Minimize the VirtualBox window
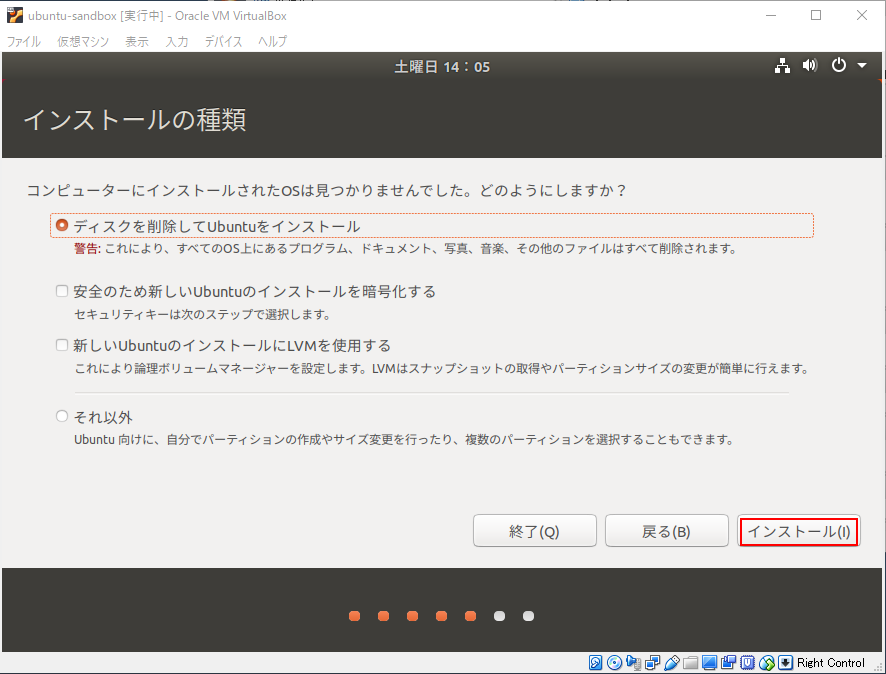 point(771,15)
